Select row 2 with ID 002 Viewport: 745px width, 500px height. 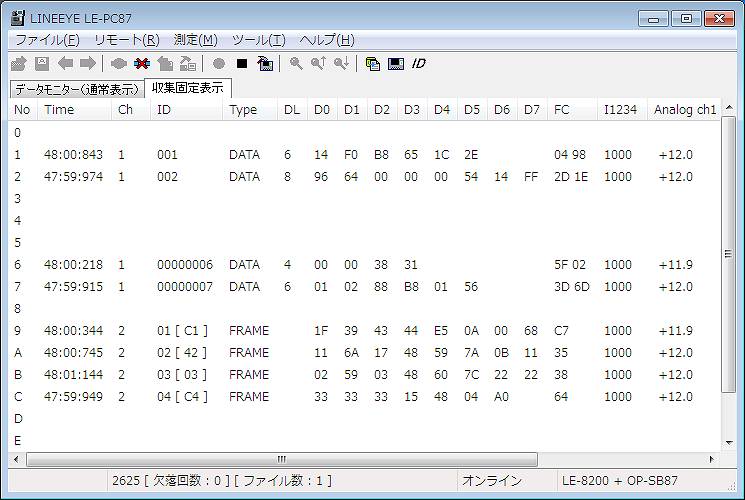pos(167,177)
